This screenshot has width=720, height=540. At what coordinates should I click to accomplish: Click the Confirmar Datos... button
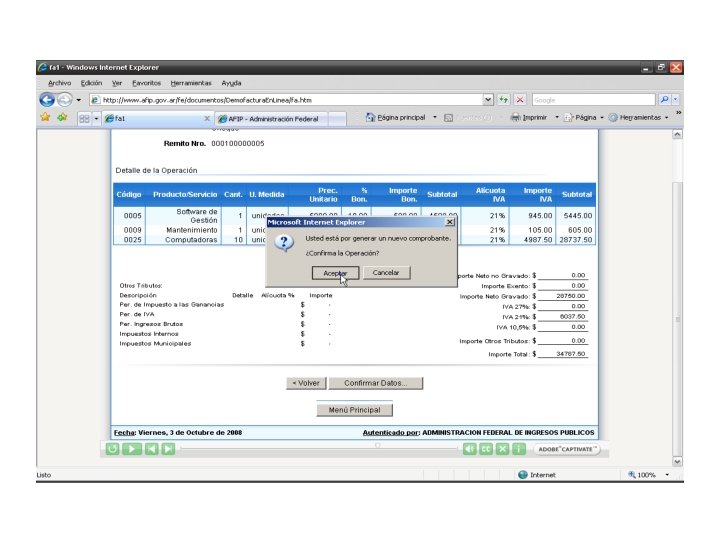tap(376, 383)
